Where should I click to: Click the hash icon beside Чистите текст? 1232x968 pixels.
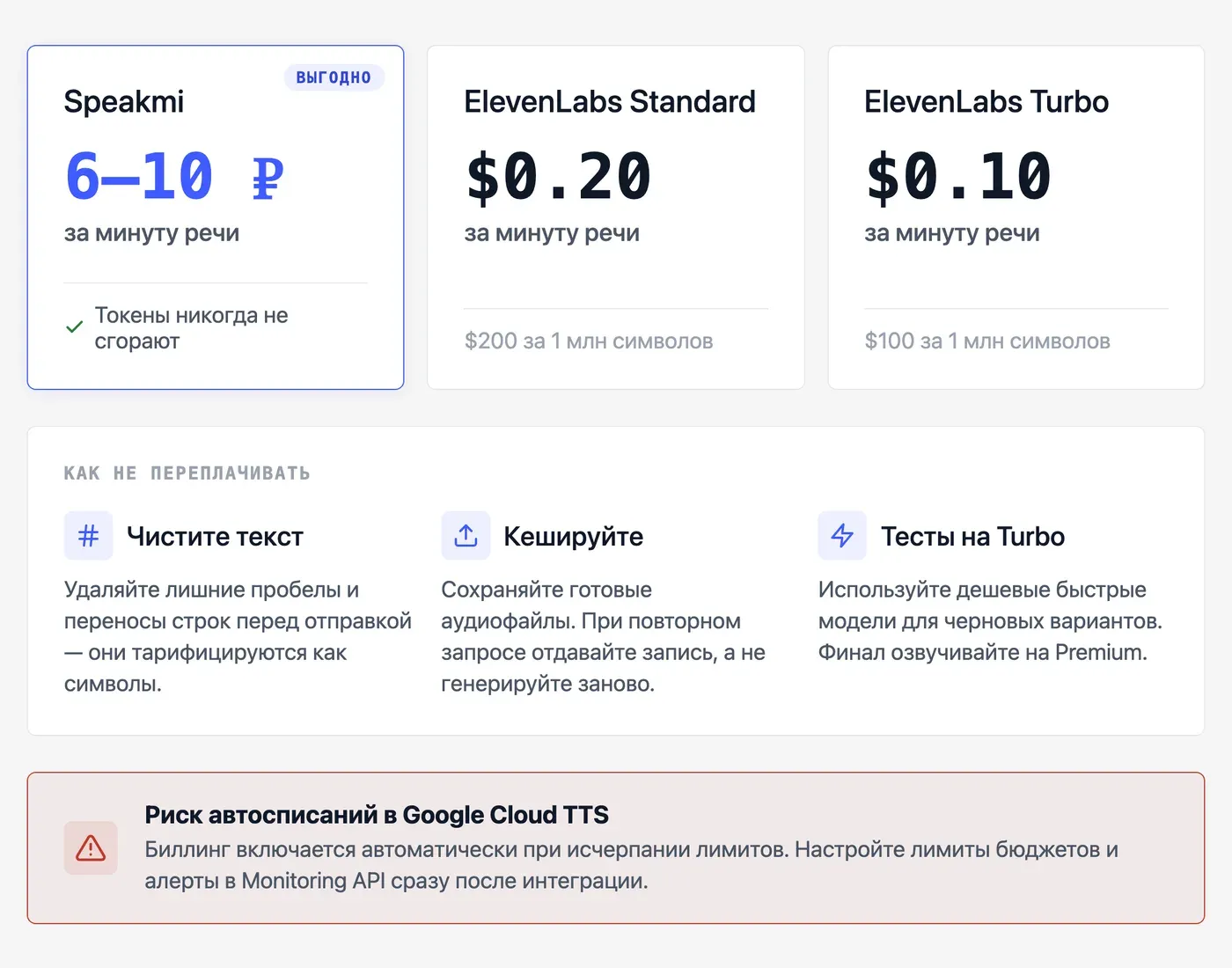[x=89, y=536]
